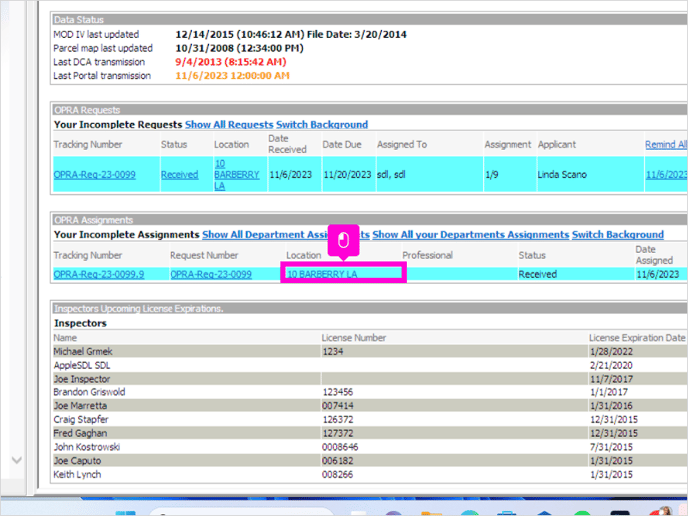Screen dimensions: 688x516
Task: Click the Request Number column header
Action: pyautogui.click(x=204, y=255)
